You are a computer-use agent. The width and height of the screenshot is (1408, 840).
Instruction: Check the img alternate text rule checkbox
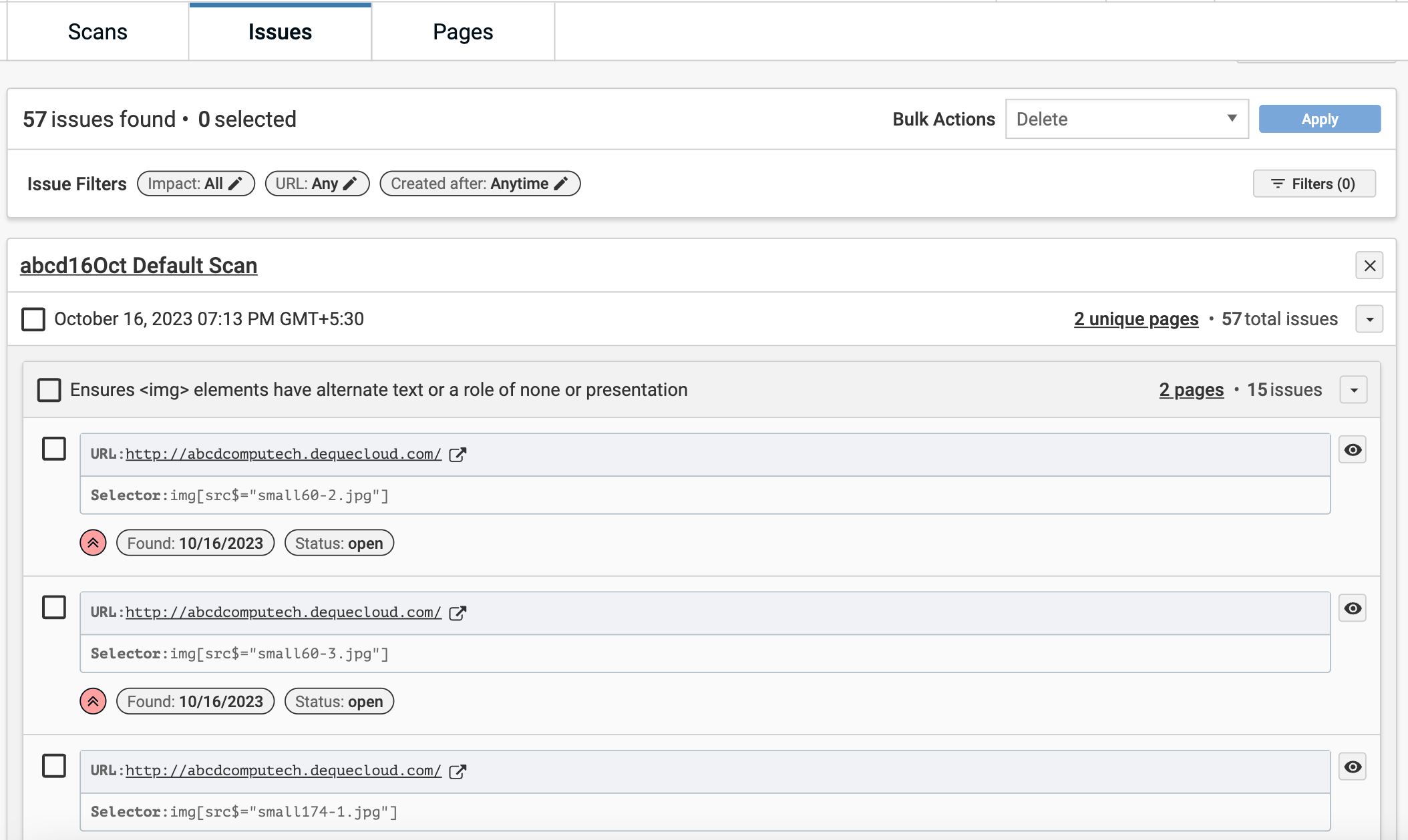(49, 390)
